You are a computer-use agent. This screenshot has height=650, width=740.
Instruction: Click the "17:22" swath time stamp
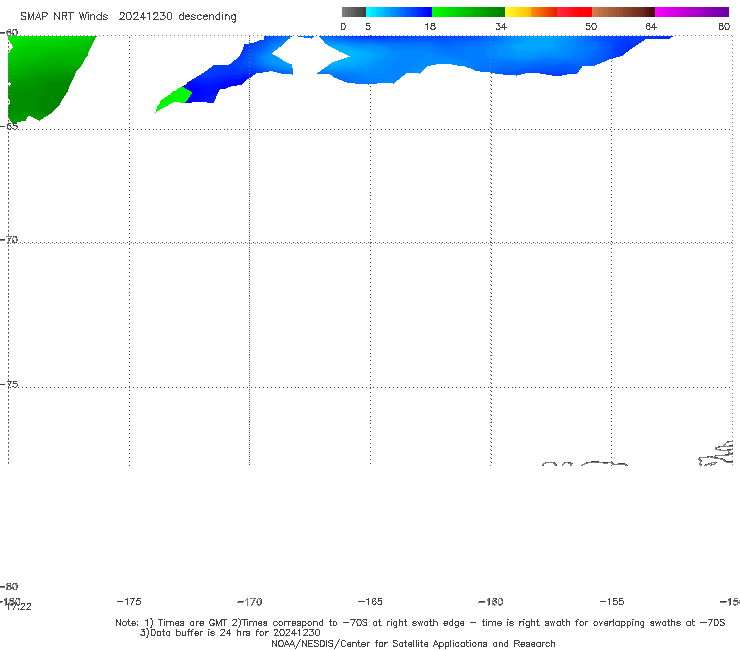[19, 607]
